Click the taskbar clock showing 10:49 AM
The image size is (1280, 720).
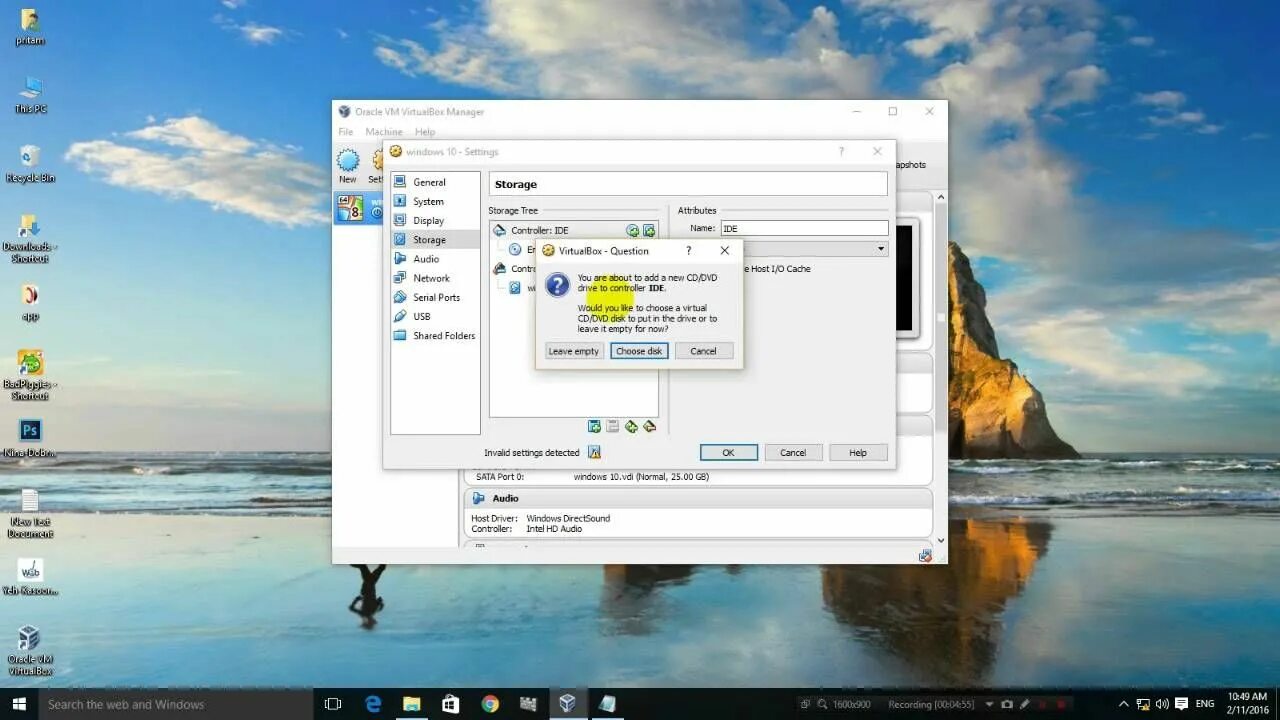coord(1247,703)
